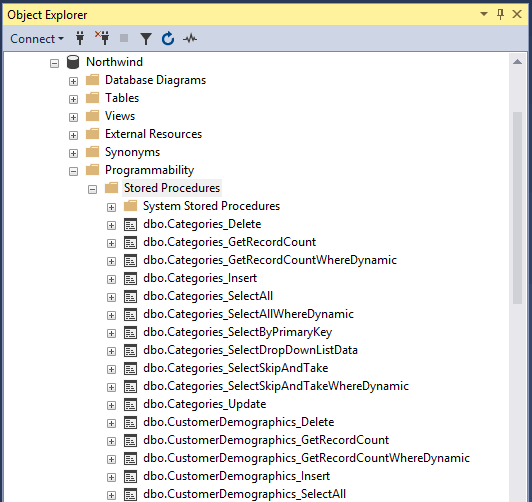Screen dimensions: 532x502
Task: Click the Northwind database cylinder icon
Action: click(x=73, y=62)
